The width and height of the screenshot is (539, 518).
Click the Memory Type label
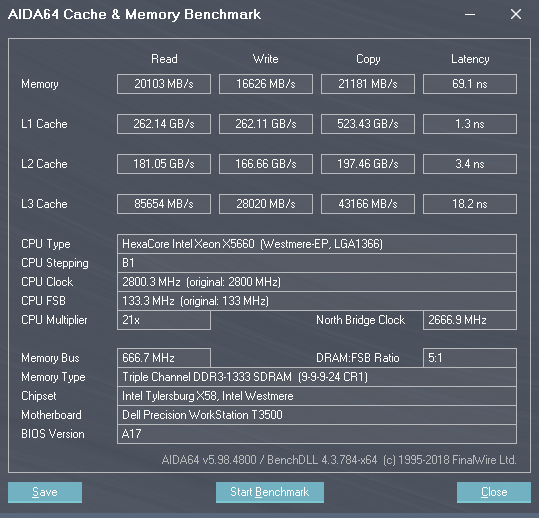(x=53, y=377)
